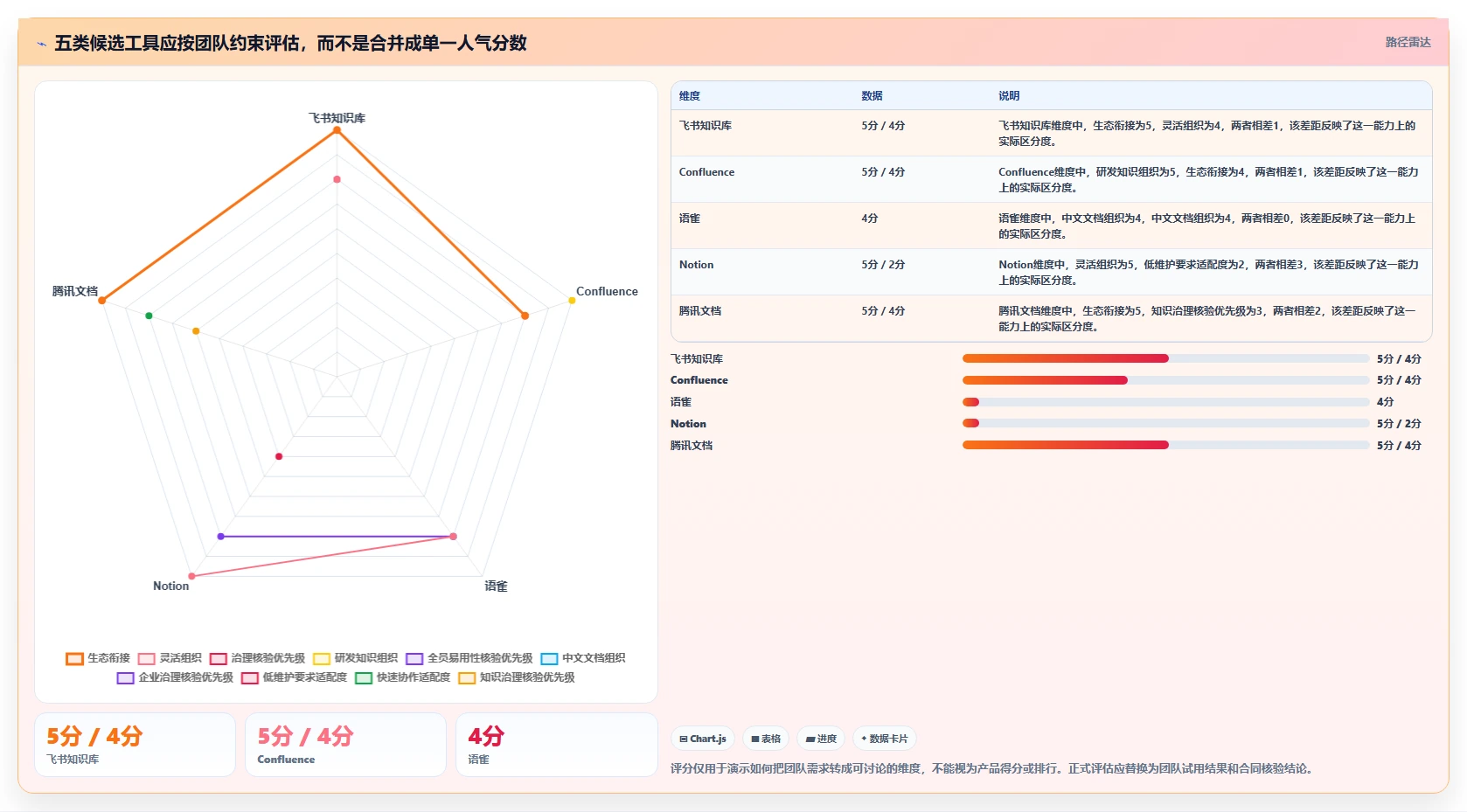This screenshot has width=1467, height=812.
Task: Click the Confluence progress bar
Action: click(x=1165, y=380)
